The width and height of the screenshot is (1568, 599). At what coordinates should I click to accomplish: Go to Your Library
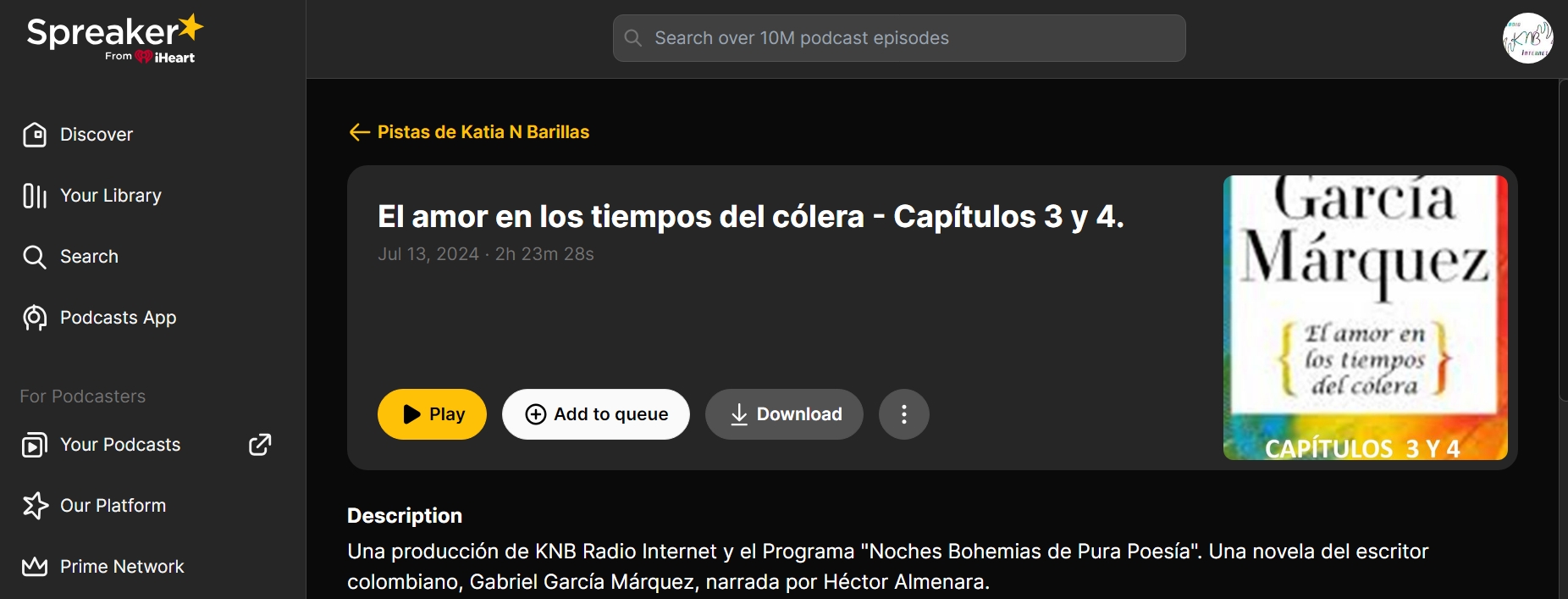[111, 196]
